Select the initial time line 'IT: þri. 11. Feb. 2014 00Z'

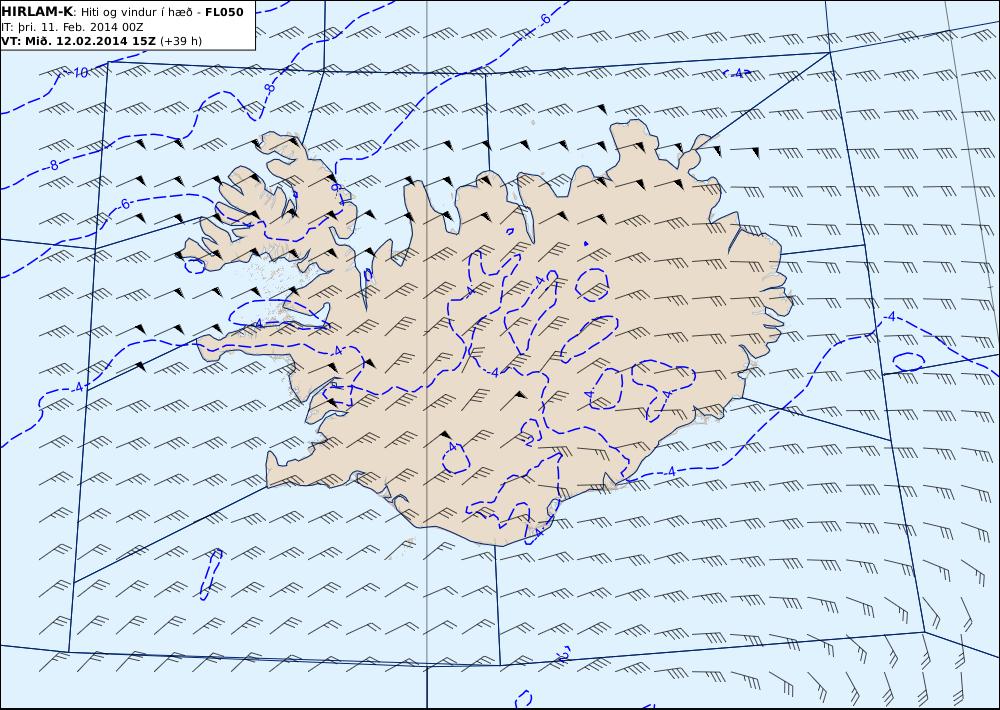click(72, 27)
